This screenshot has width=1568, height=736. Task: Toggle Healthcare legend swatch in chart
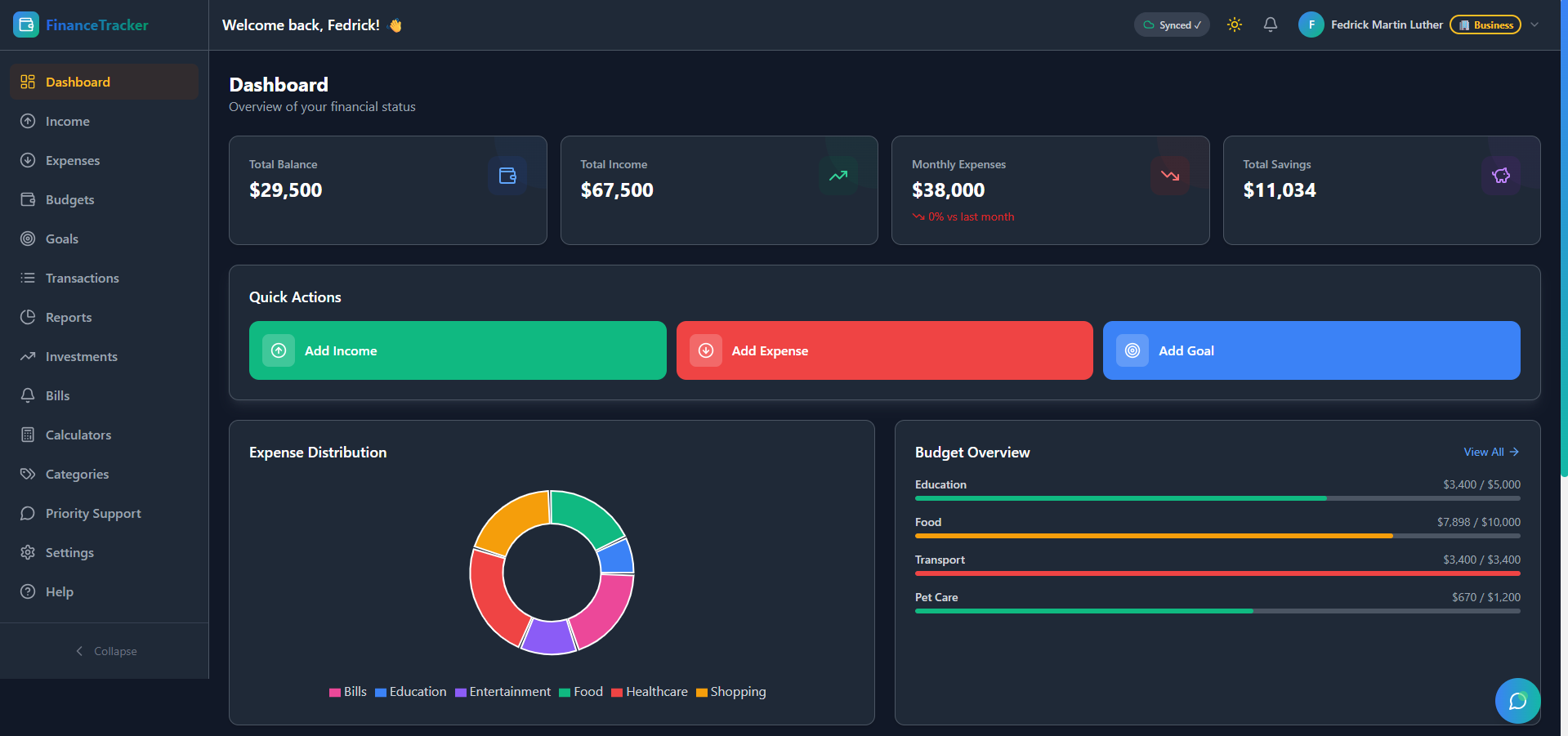coord(617,693)
